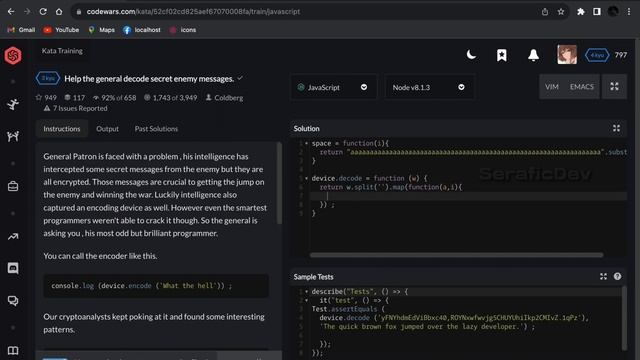The image size is (640, 360).
Task: Open Chrome three-dot menu
Action: [x=629, y=12]
